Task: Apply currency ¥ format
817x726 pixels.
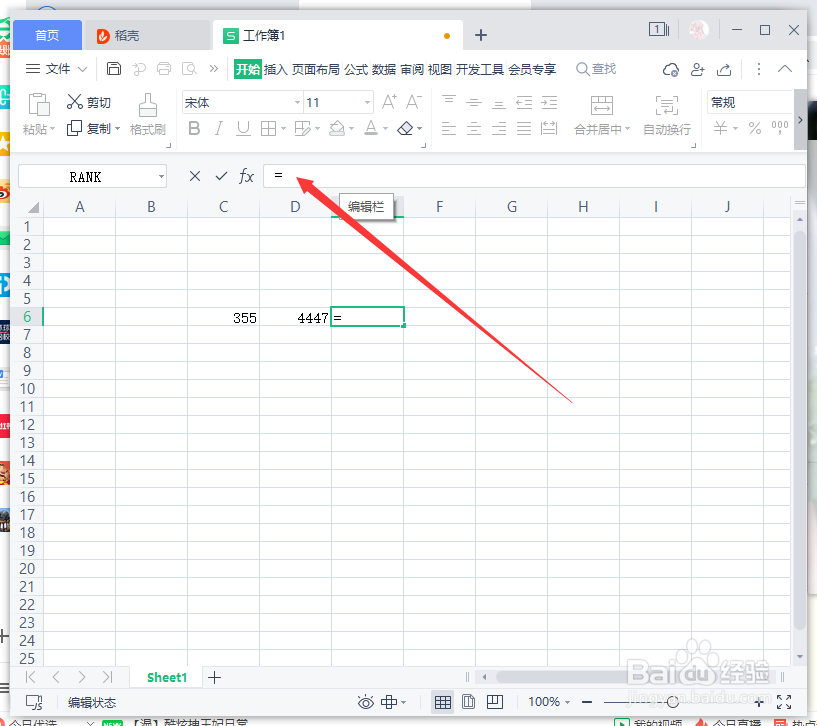Action: tap(721, 128)
